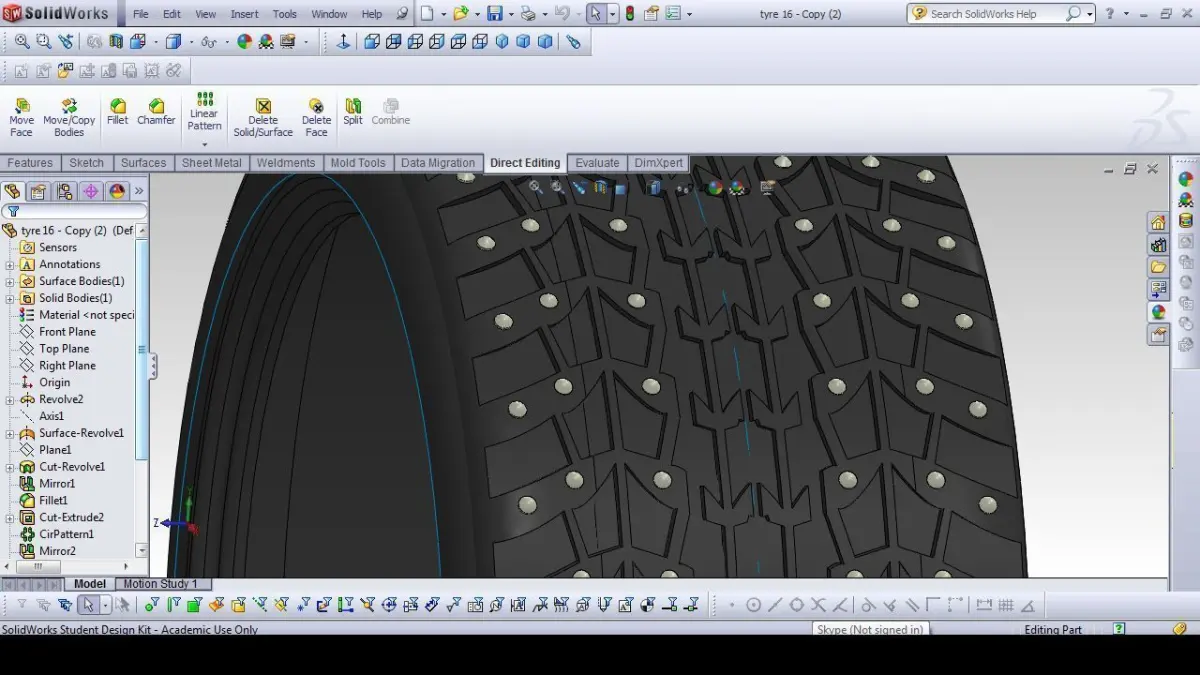This screenshot has width=1200, height=675.
Task: Open Design Library in task pane
Action: point(1158,244)
